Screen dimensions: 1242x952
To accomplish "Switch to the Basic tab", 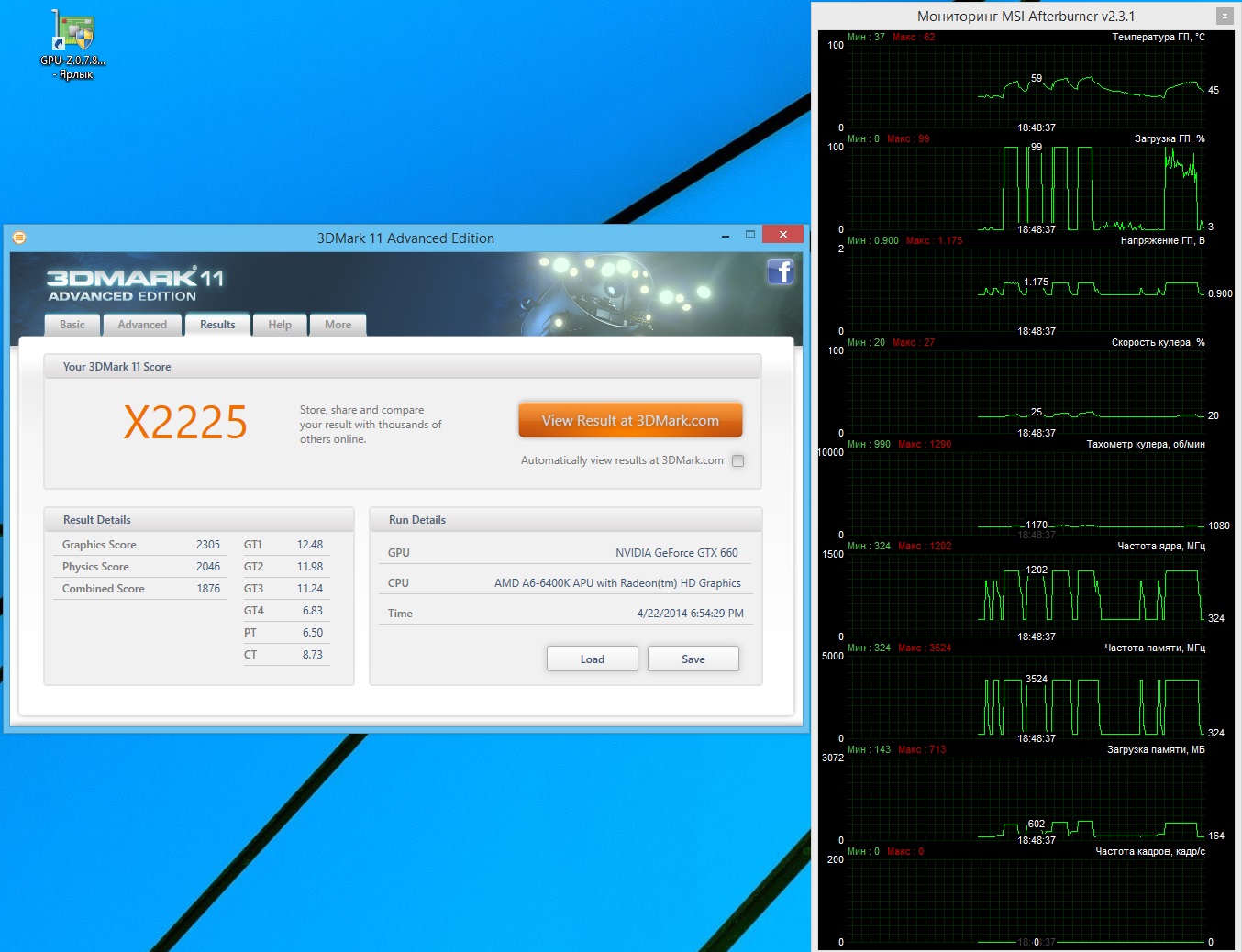I will point(72,325).
